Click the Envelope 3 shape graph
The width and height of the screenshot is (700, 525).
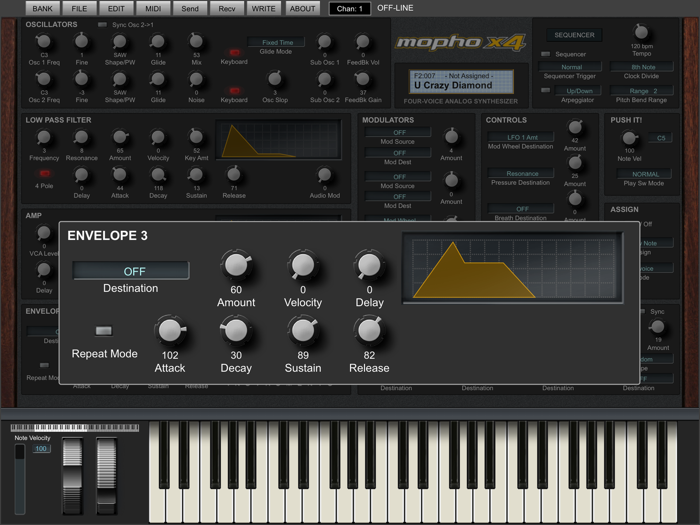coord(513,268)
